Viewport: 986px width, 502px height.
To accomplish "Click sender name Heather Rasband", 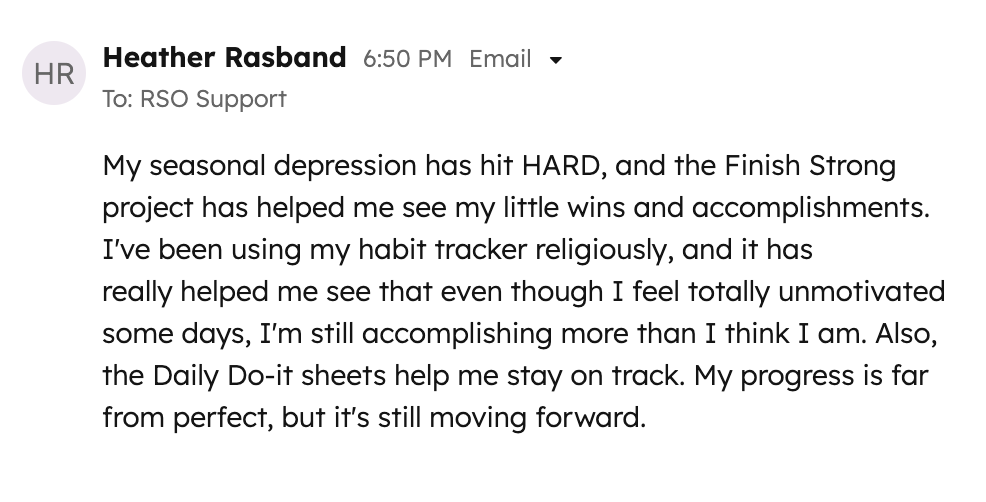I will pyautogui.click(x=224, y=58).
